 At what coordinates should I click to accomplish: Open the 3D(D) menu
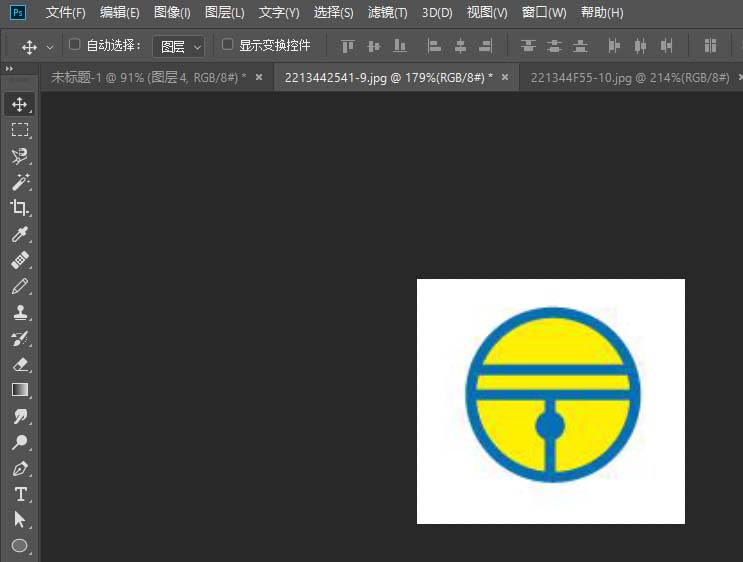(x=437, y=12)
